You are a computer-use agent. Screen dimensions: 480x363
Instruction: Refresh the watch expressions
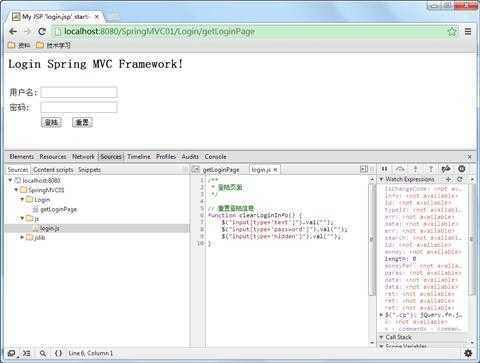pyautogui.click(x=460, y=179)
